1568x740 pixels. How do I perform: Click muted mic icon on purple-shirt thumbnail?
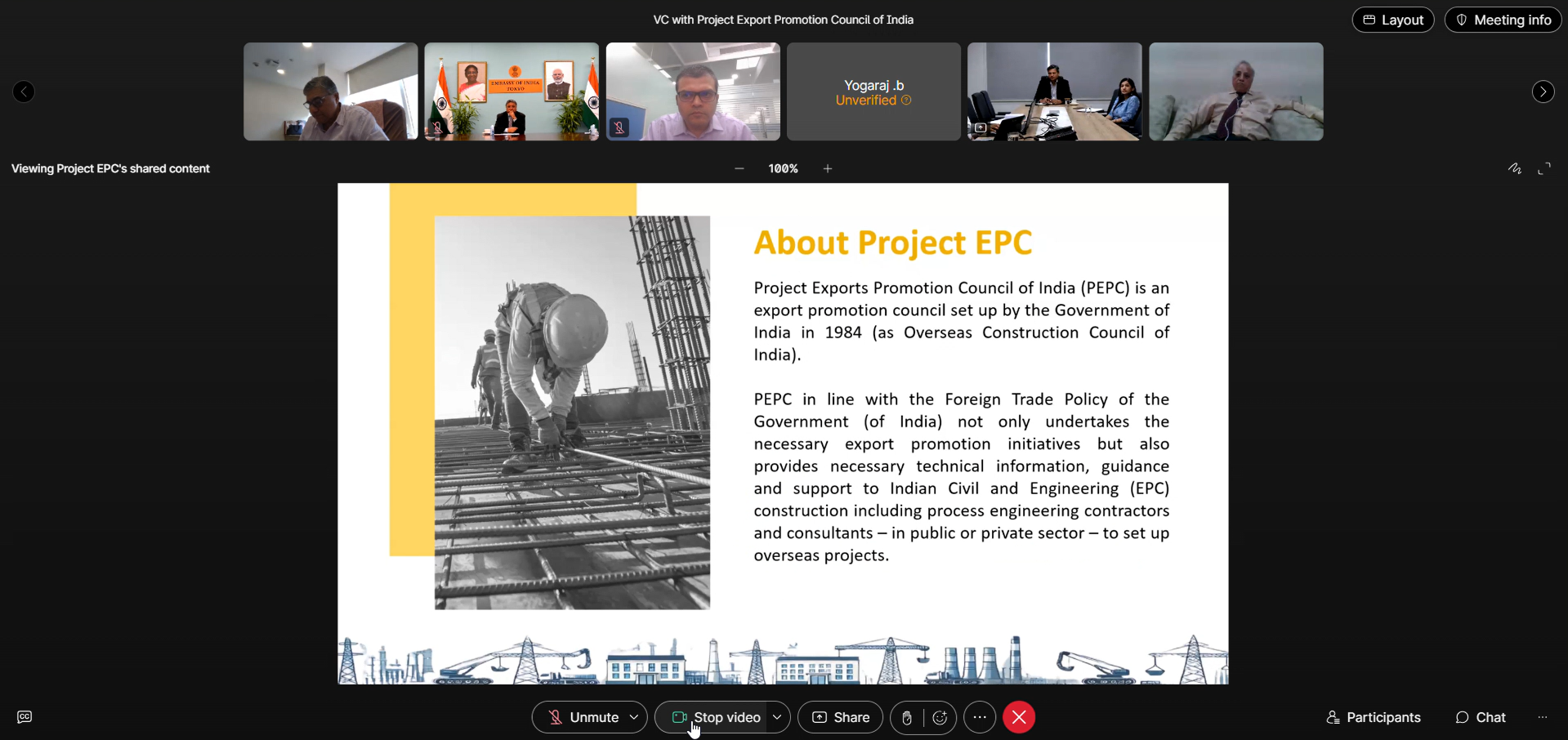coord(619,127)
